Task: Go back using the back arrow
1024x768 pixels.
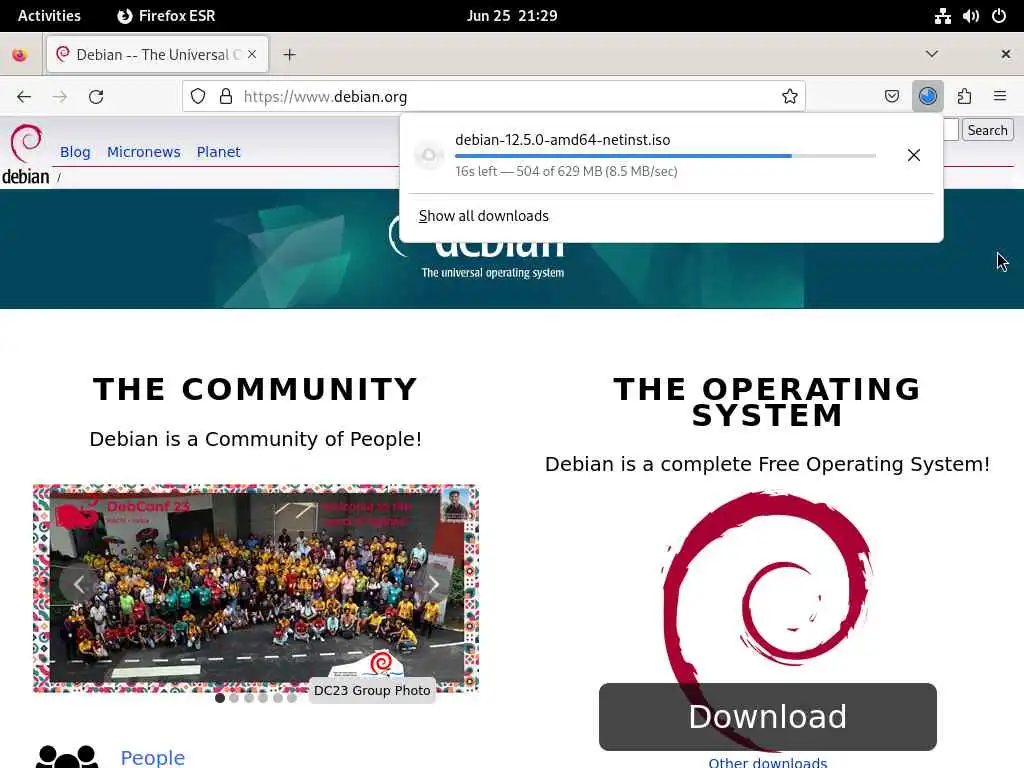Action: coord(24,97)
